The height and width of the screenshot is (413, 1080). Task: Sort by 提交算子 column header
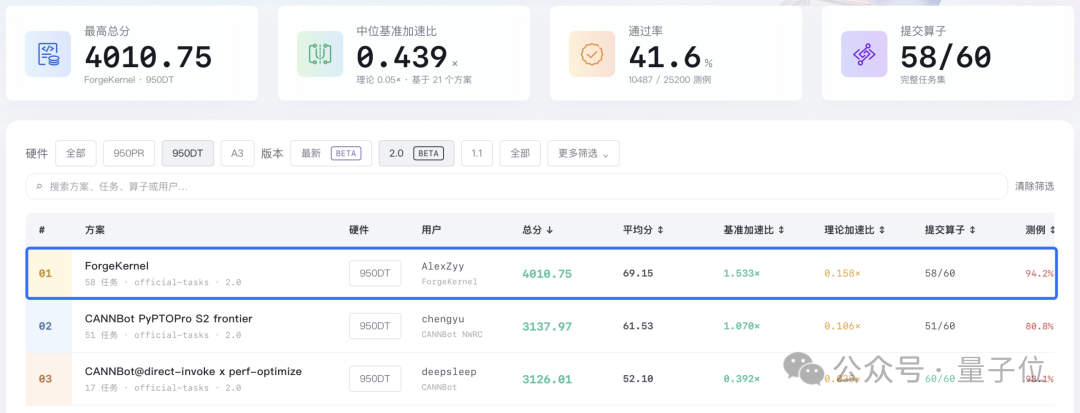951,230
